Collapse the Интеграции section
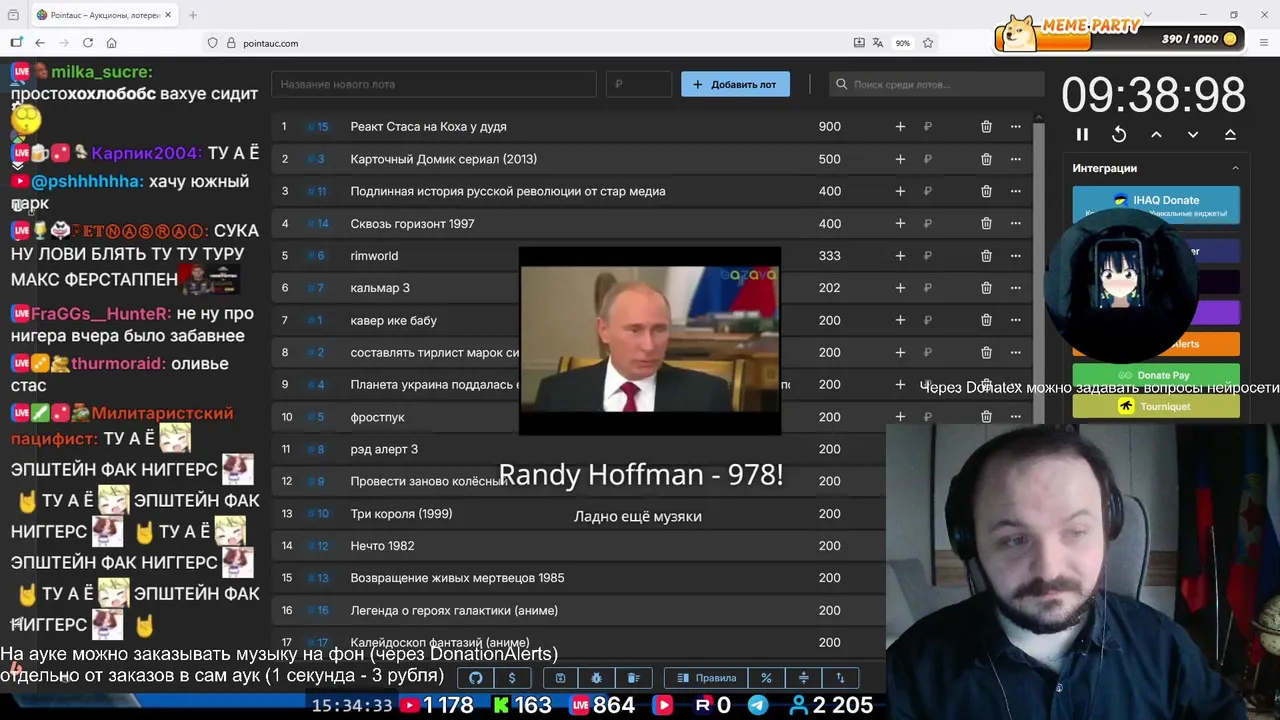This screenshot has width=1280, height=720. coord(1235,168)
